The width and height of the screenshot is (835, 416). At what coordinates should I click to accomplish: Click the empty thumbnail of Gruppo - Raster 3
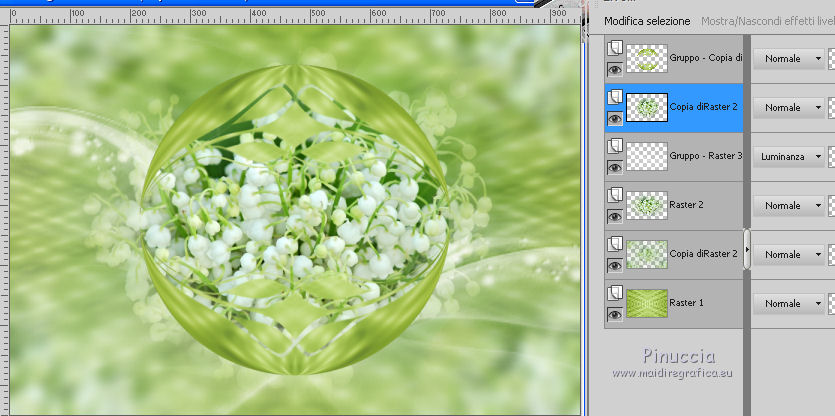646,156
